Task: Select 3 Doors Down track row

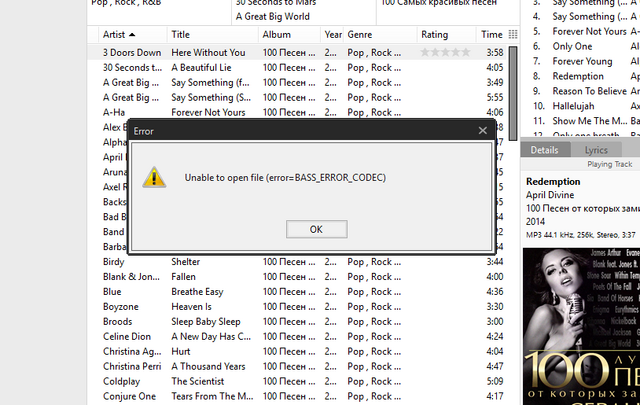Action: [x=297, y=52]
